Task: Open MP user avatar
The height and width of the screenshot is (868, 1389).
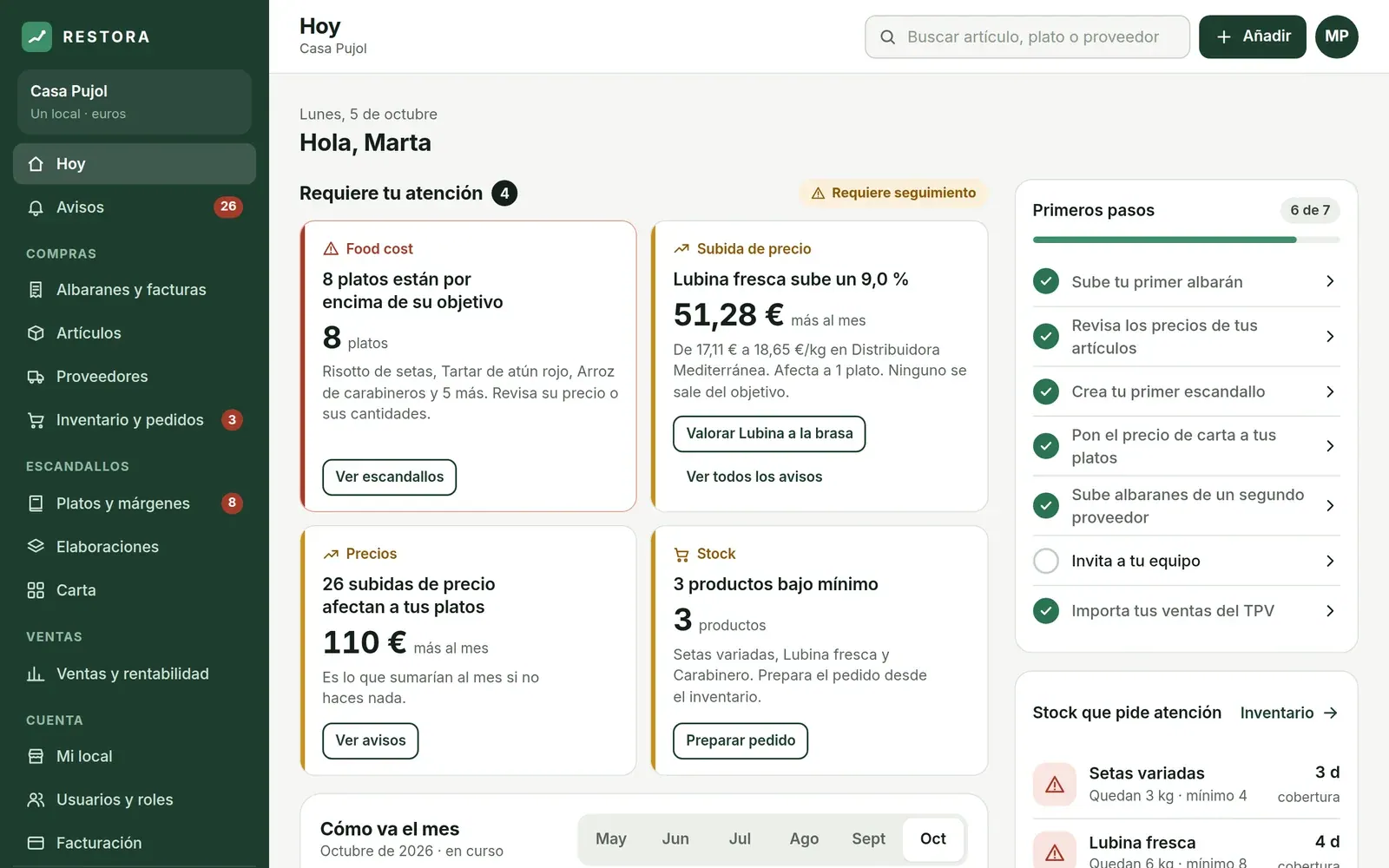Action: tap(1337, 36)
